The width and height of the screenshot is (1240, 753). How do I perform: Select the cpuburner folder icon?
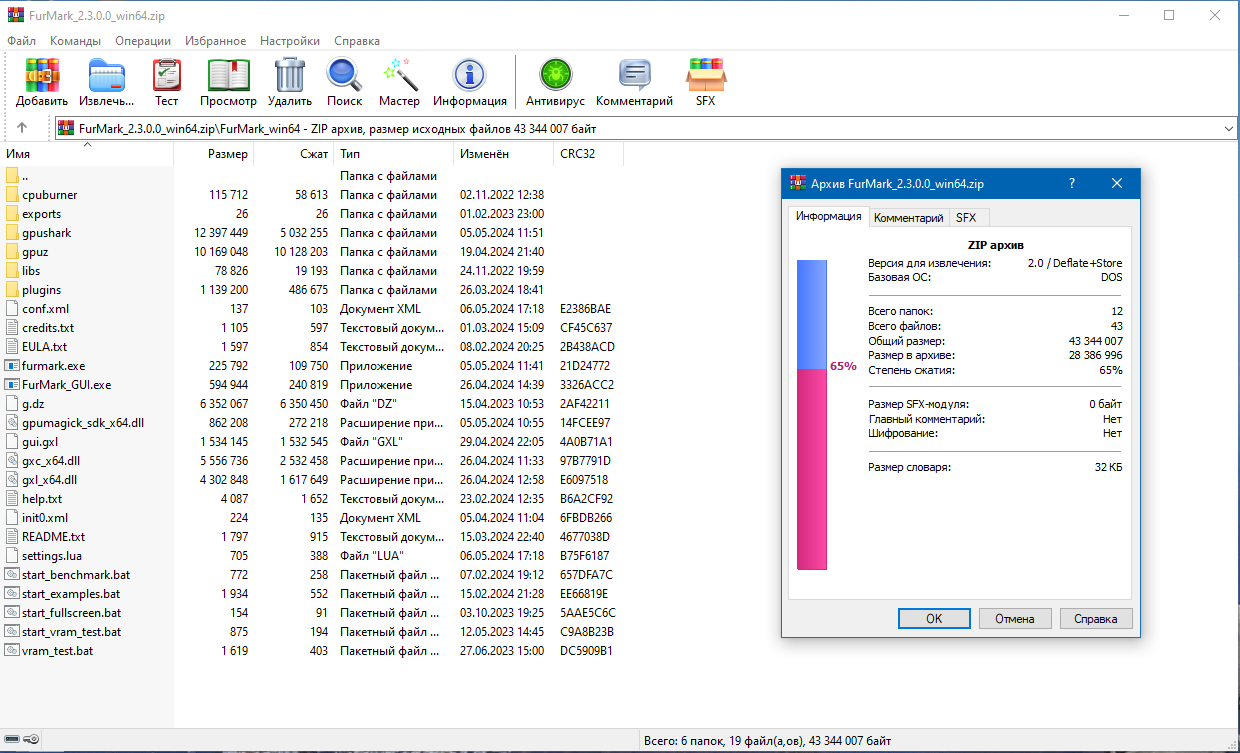(x=12, y=195)
